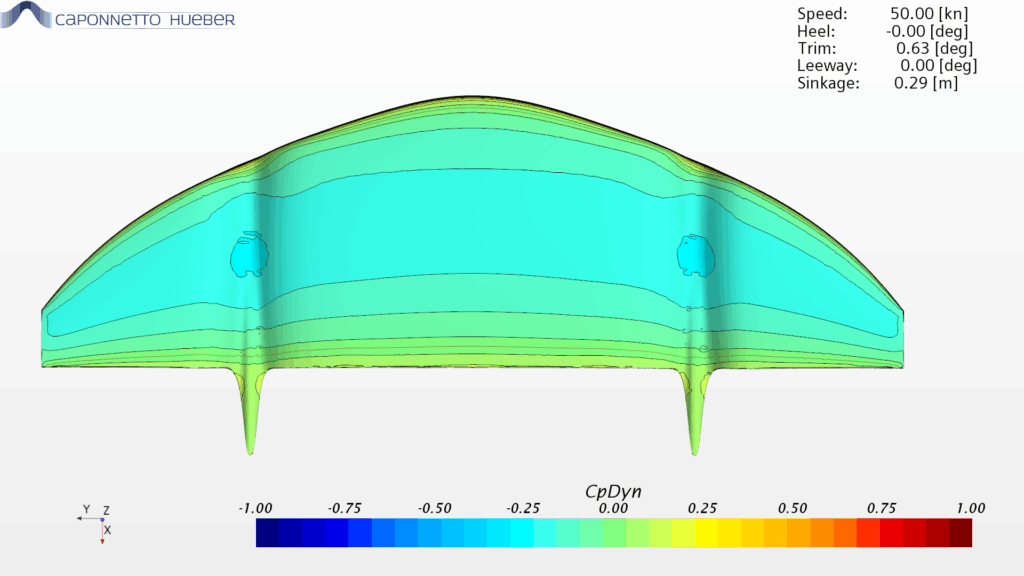Pick the dark red swatch at 1.00
Viewport: 1024px width, 576px height.
pos(960,532)
